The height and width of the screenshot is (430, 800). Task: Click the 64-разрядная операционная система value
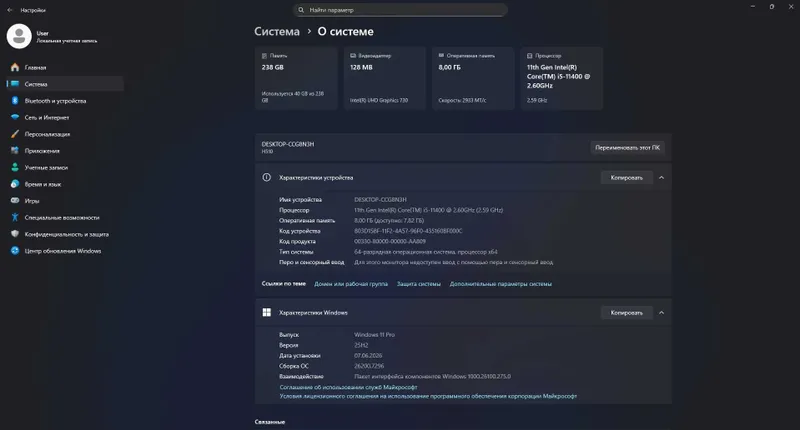426,251
